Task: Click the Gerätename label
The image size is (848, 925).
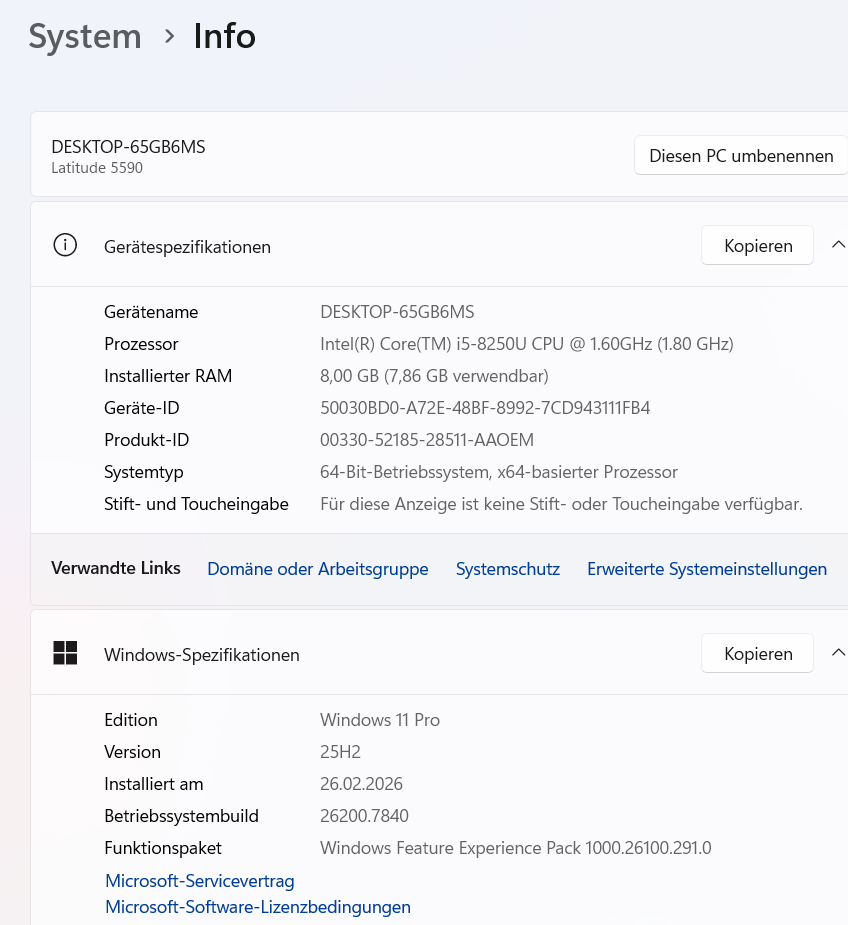Action: (151, 311)
